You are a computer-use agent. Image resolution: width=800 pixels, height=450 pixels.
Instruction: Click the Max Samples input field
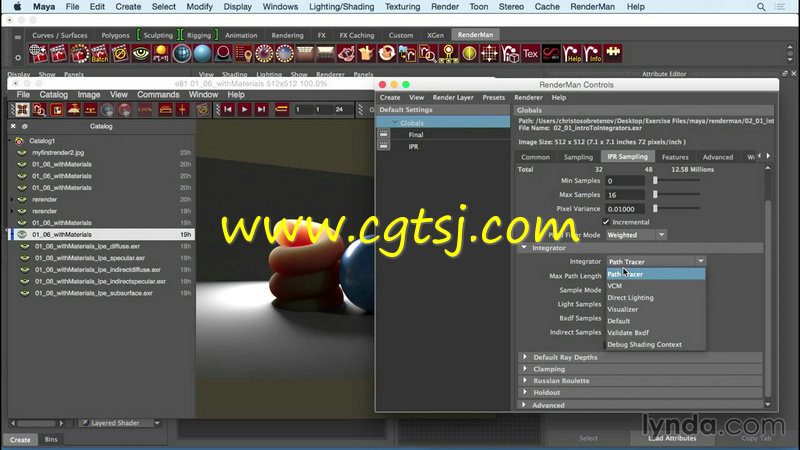[x=625, y=195]
